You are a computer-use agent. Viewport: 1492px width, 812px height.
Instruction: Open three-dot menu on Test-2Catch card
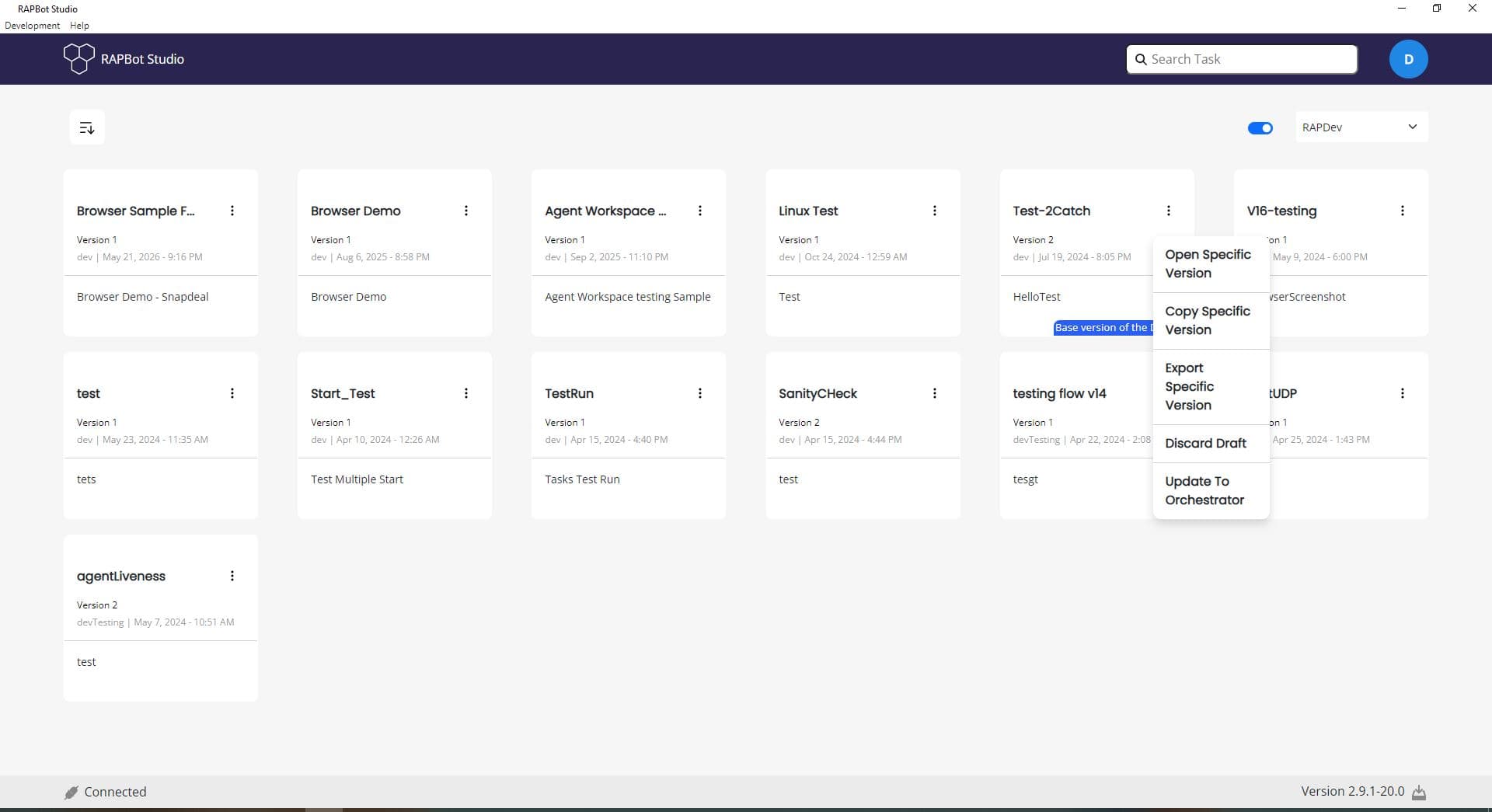pyautogui.click(x=1169, y=211)
